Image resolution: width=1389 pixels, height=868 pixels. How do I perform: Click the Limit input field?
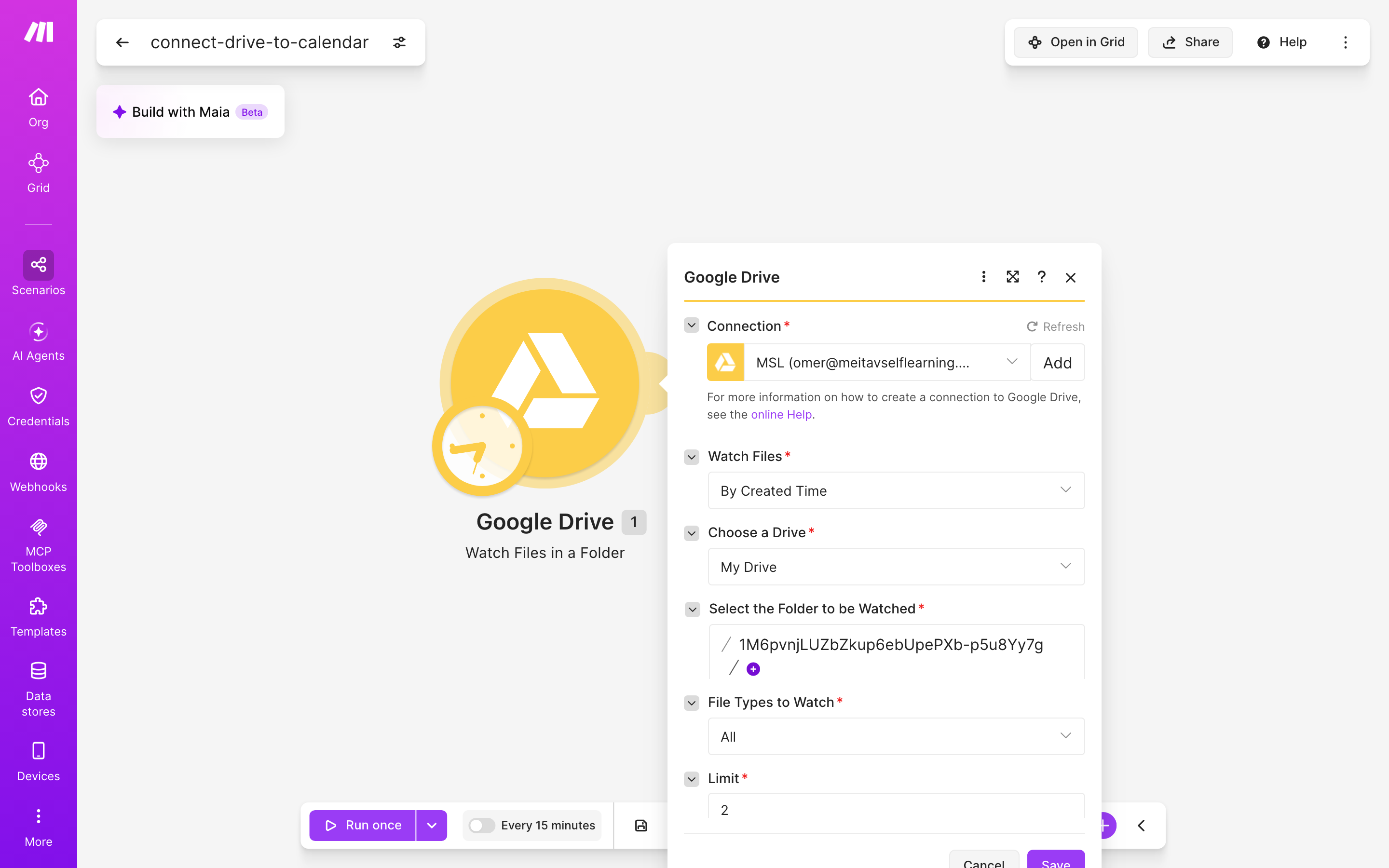click(x=896, y=806)
